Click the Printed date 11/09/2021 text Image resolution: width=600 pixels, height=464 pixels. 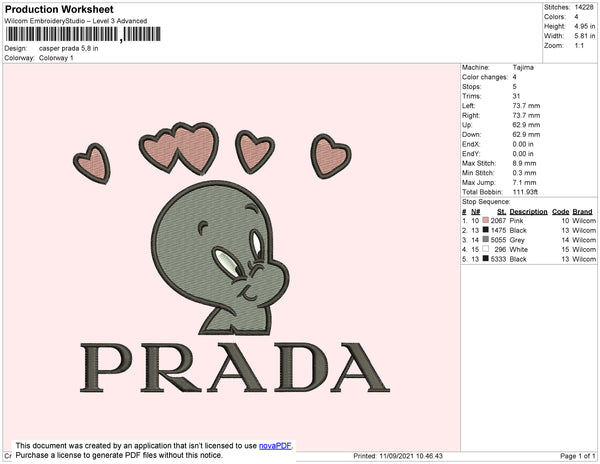398,456
